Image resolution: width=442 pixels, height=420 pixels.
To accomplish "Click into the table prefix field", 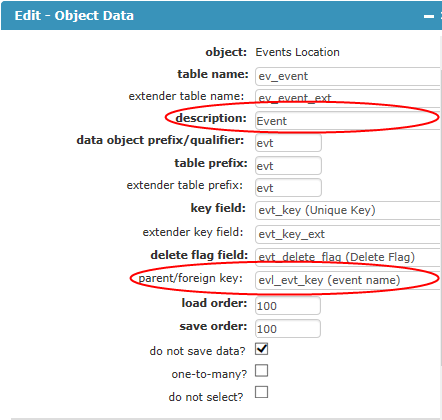I will [x=288, y=166].
